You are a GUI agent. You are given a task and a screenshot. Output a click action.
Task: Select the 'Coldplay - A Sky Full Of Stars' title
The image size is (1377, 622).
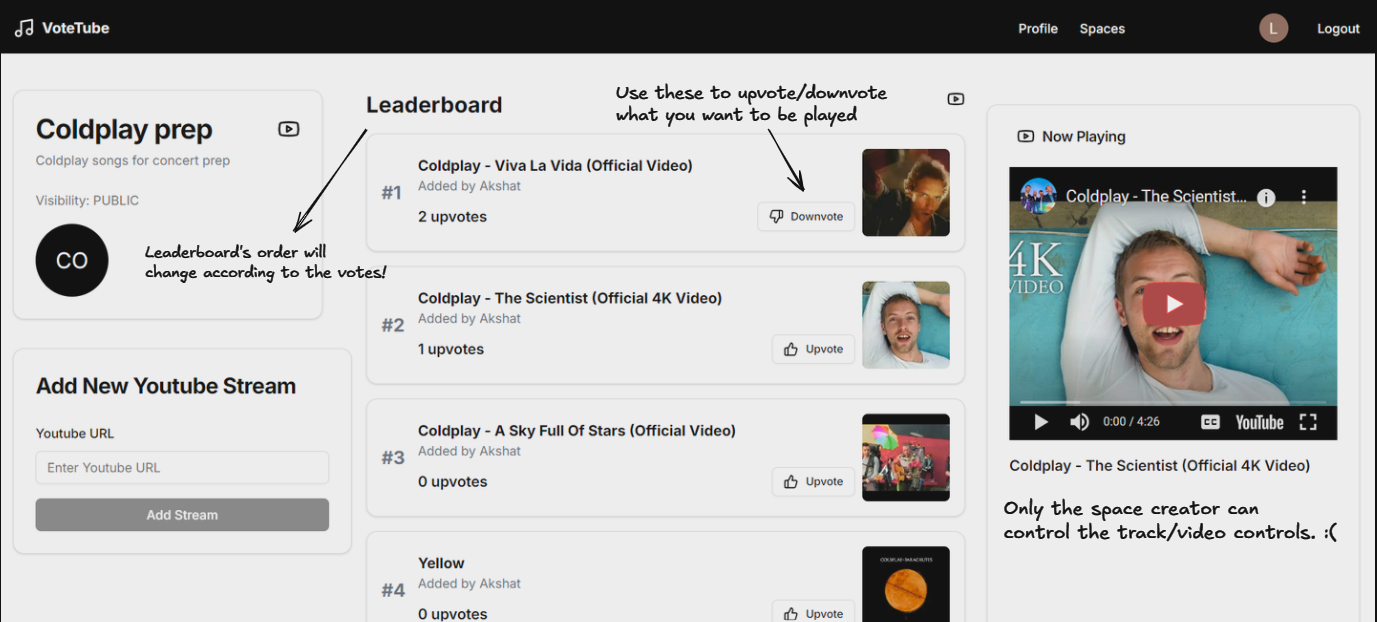pyautogui.click(x=577, y=430)
